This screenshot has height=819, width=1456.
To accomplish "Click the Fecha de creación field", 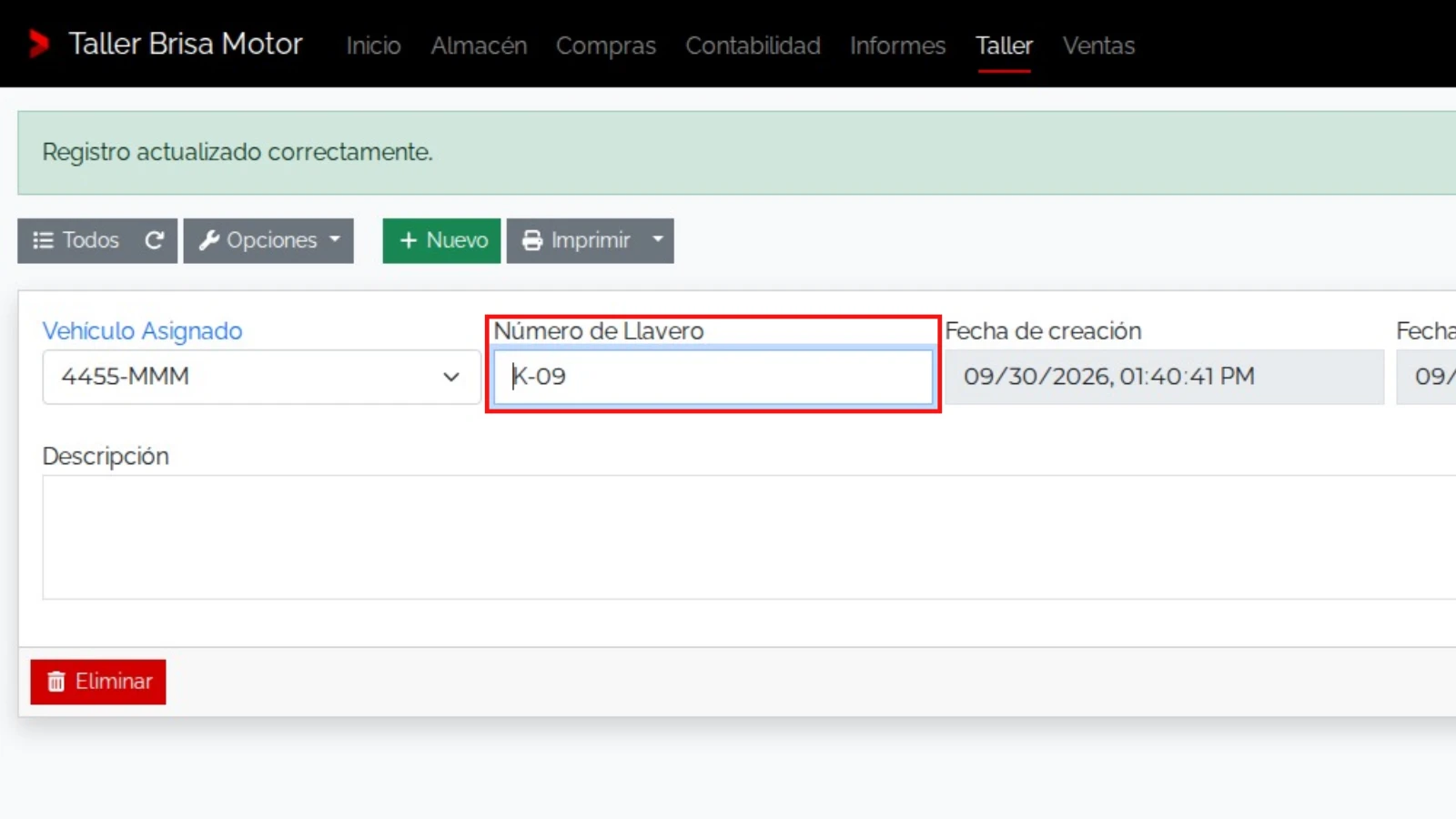I will point(1164,377).
